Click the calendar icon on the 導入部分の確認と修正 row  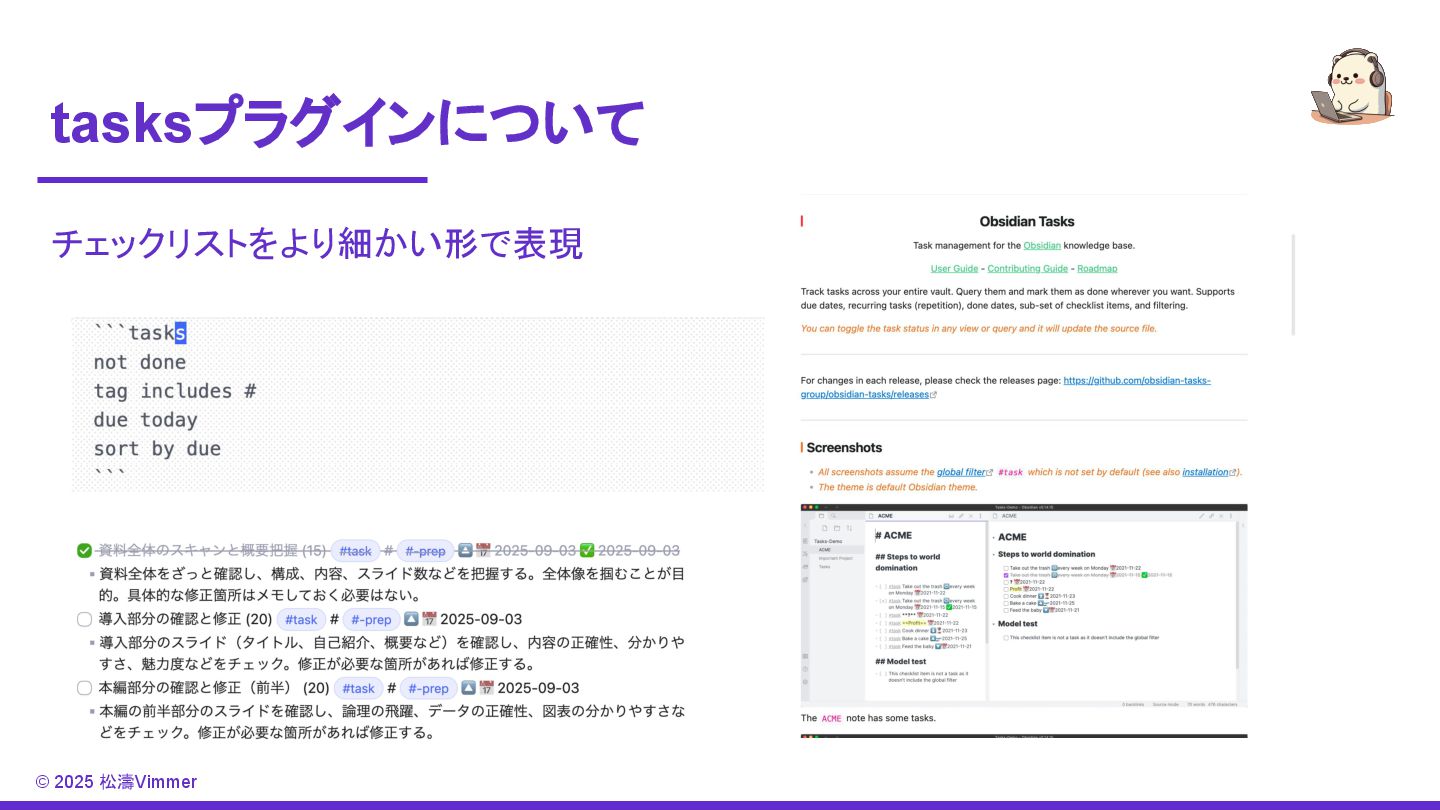point(430,619)
